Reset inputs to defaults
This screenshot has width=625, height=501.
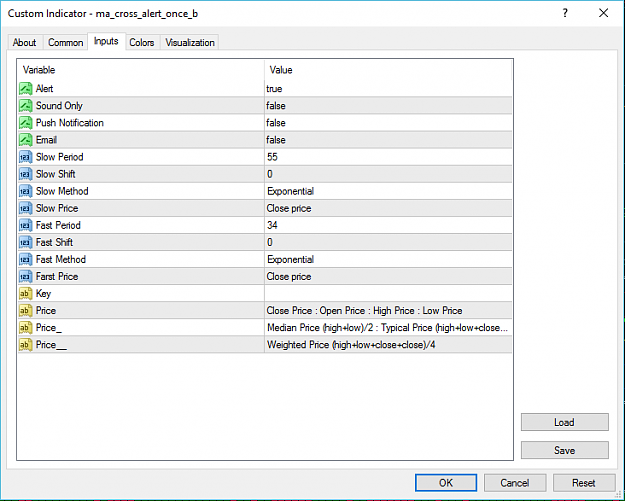click(584, 483)
